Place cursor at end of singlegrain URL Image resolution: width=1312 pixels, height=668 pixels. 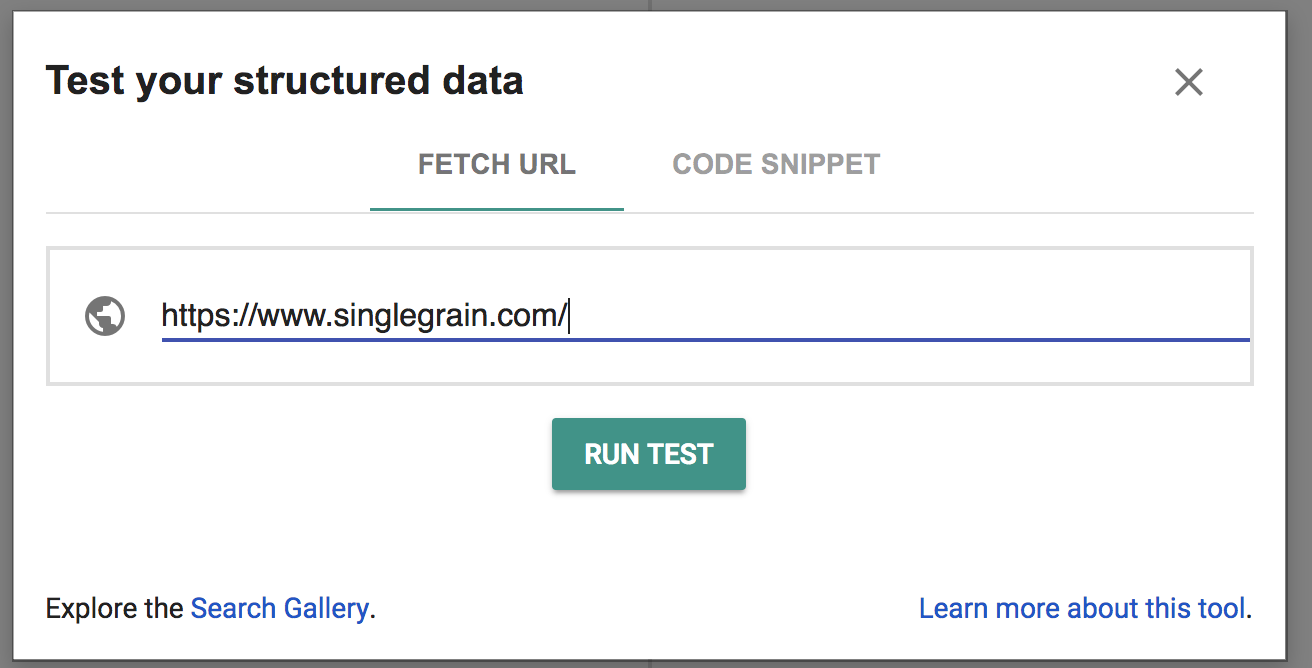point(569,316)
